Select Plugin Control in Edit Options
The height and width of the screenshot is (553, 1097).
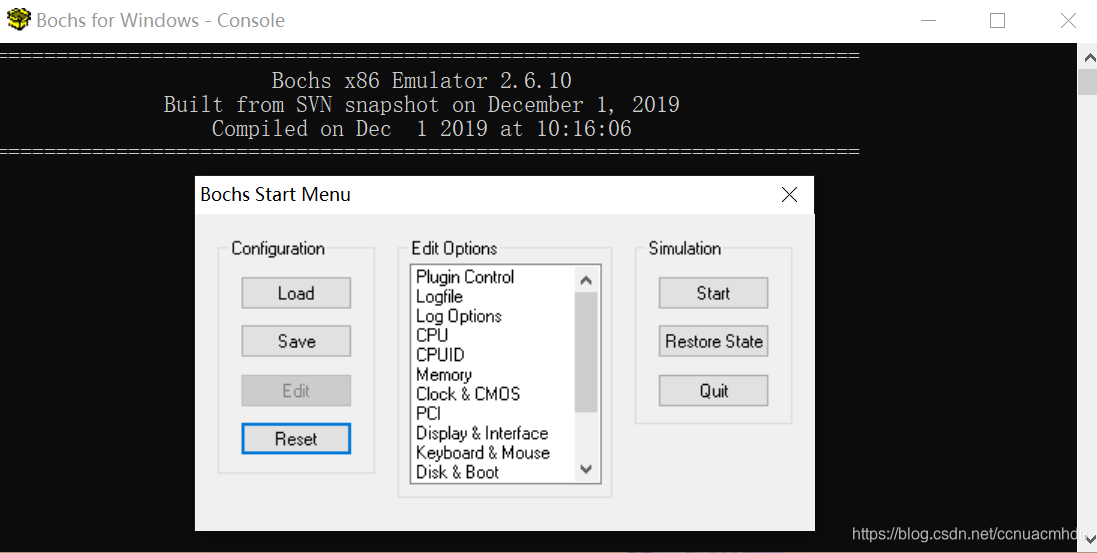coord(465,277)
